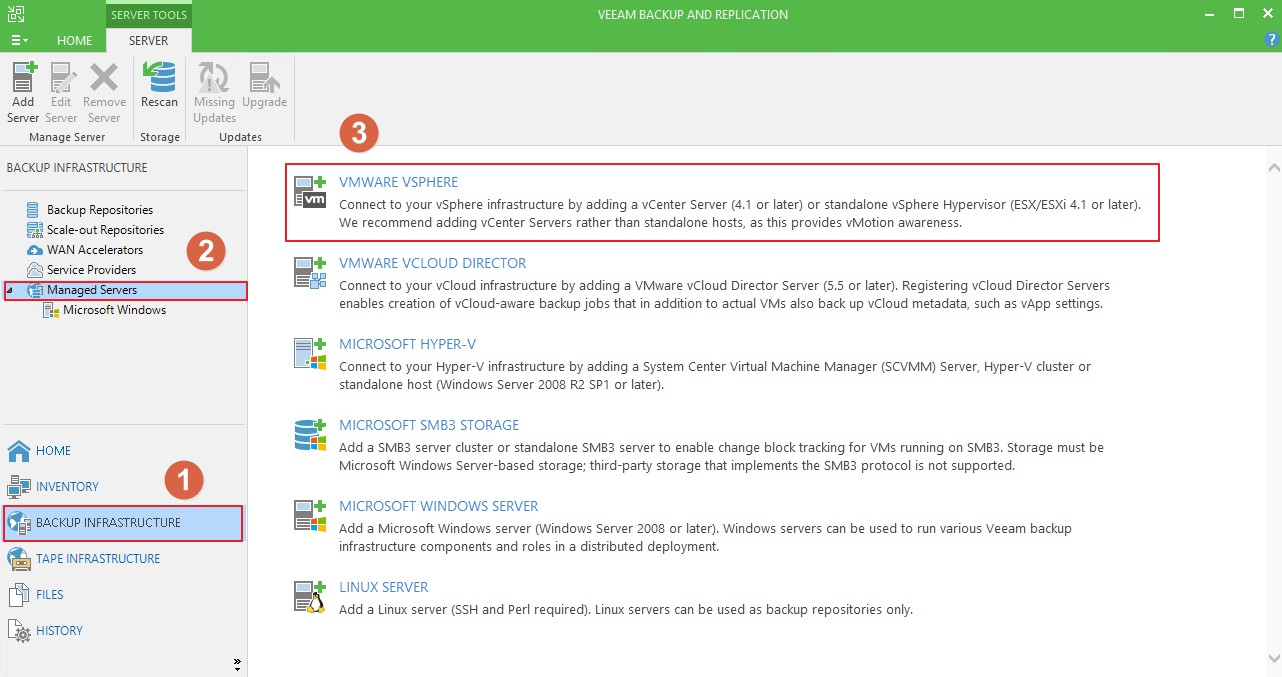Viewport: 1282px width, 677px height.
Task: Open the TAPE INFRASTRUCTURE view
Action: click(x=97, y=559)
